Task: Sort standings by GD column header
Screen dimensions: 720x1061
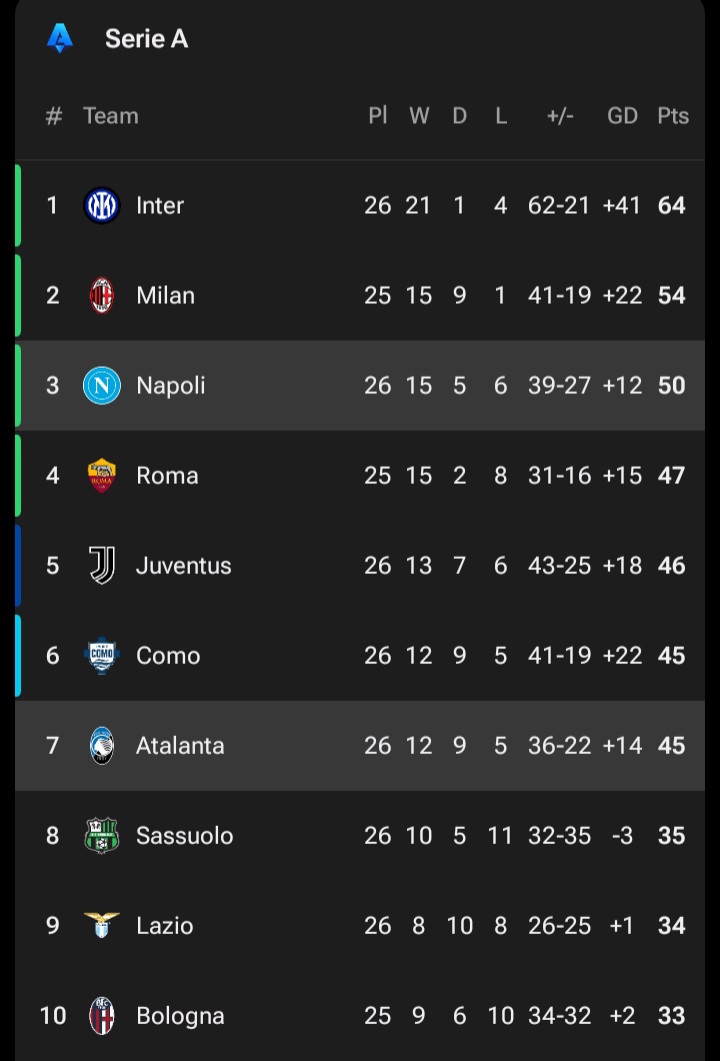Action: [622, 116]
